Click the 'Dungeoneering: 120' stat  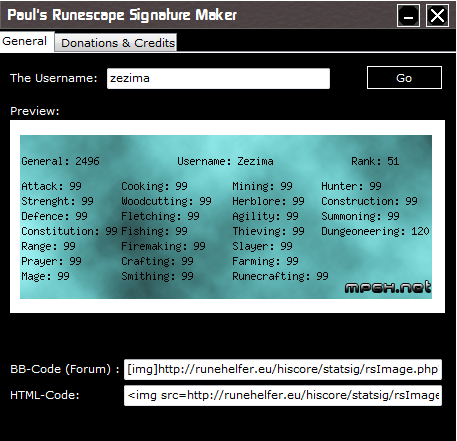click(375, 231)
